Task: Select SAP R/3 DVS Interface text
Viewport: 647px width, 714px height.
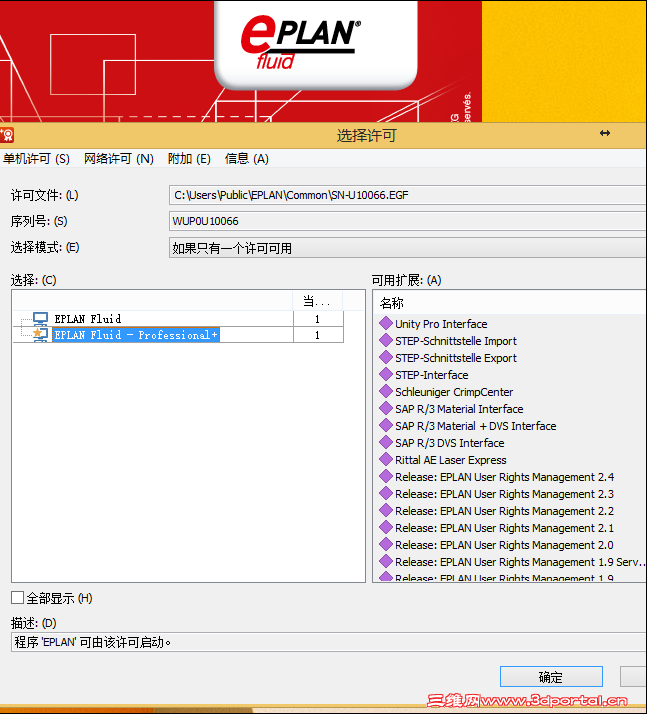Action: [449, 443]
